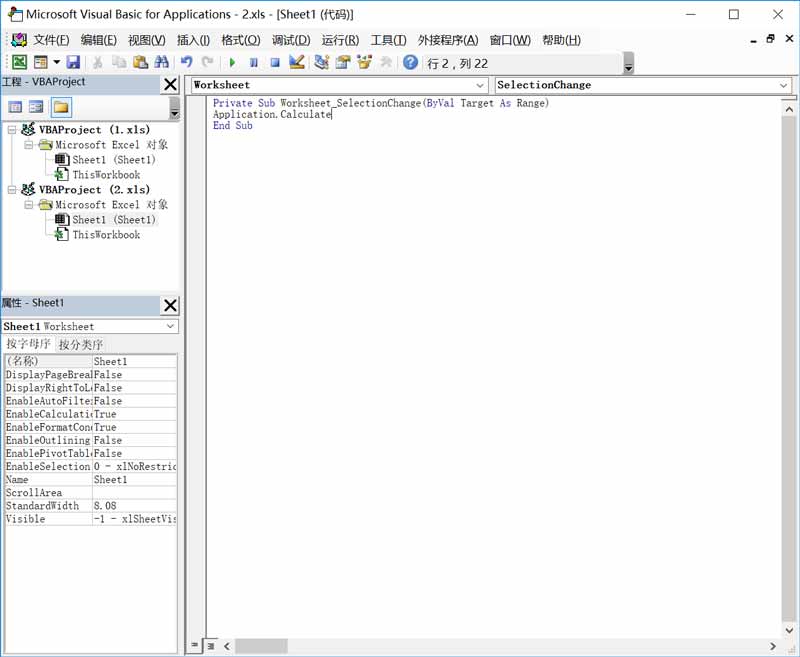Click View Object icon in project panel
The width and height of the screenshot is (800, 657).
[36, 107]
